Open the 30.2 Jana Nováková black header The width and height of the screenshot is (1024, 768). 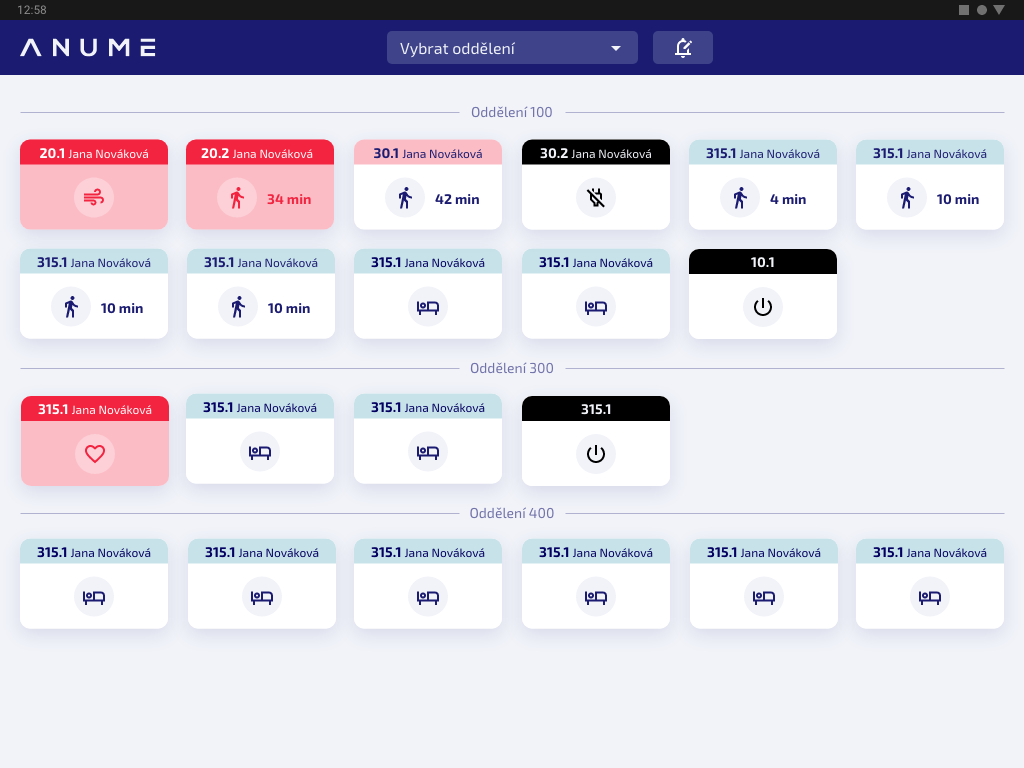pyautogui.click(x=596, y=153)
